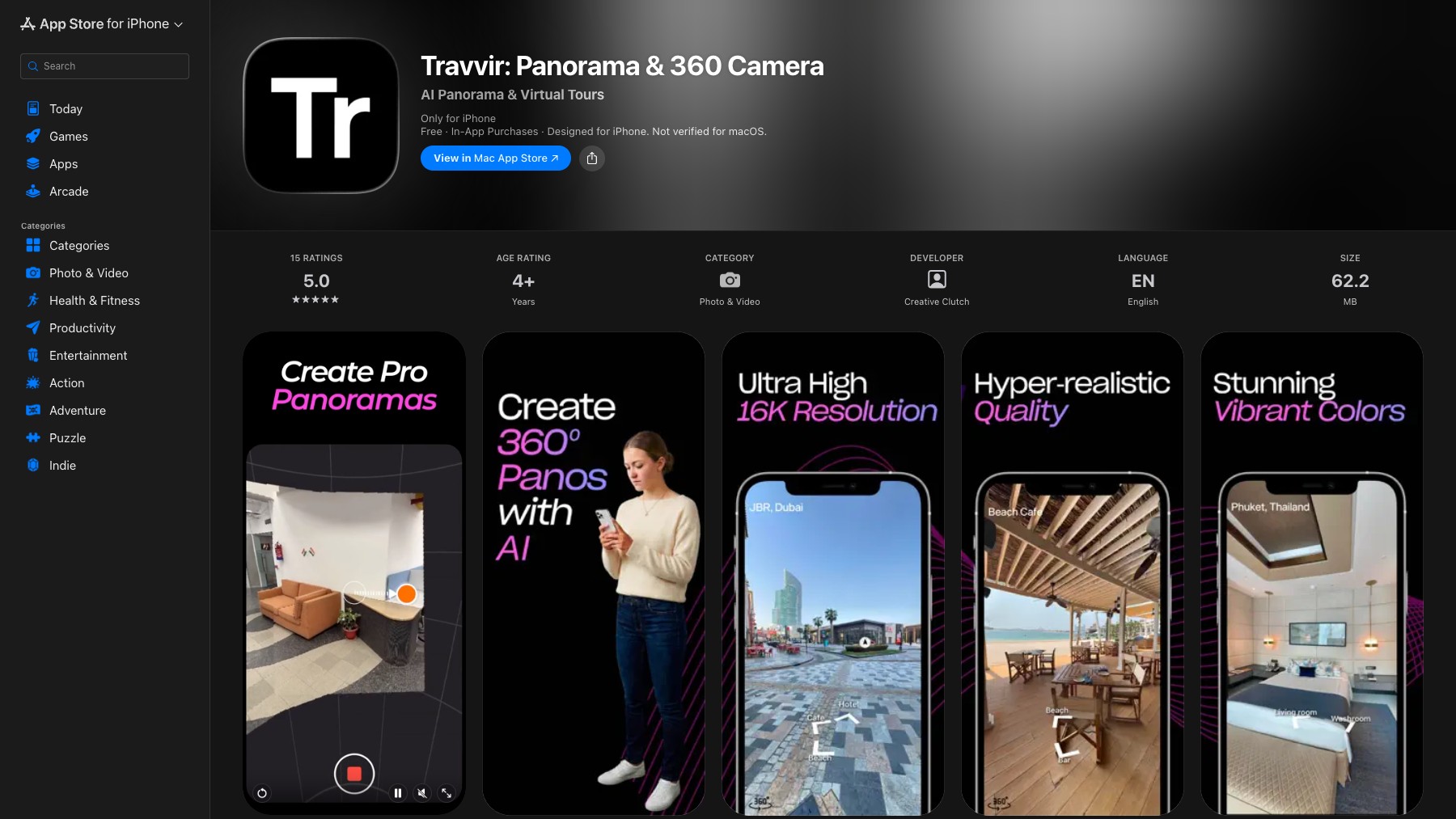
Task: Open Create Pro Panoramas screenshot
Action: click(x=354, y=573)
